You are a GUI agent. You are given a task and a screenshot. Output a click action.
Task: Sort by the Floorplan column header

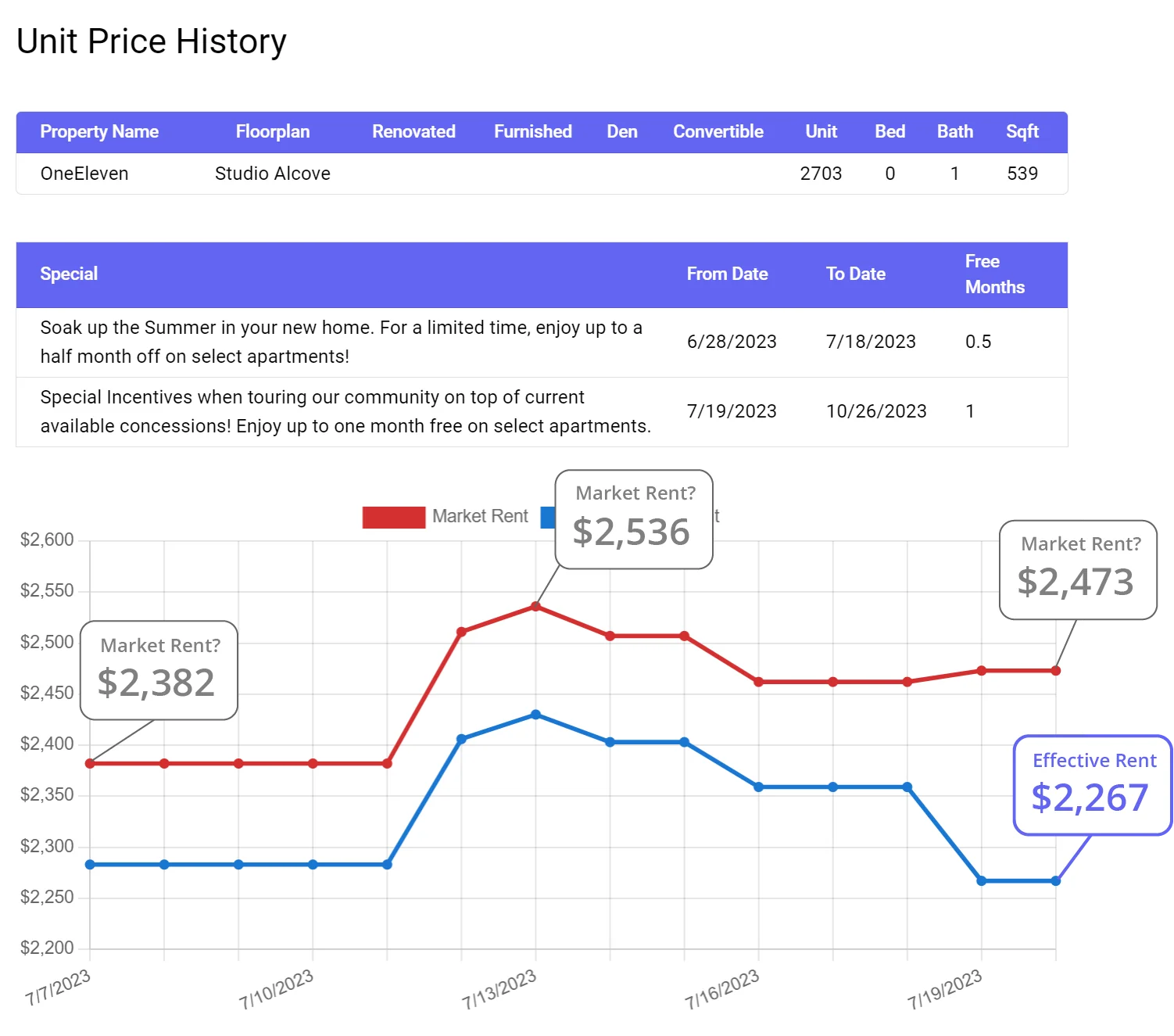(273, 131)
